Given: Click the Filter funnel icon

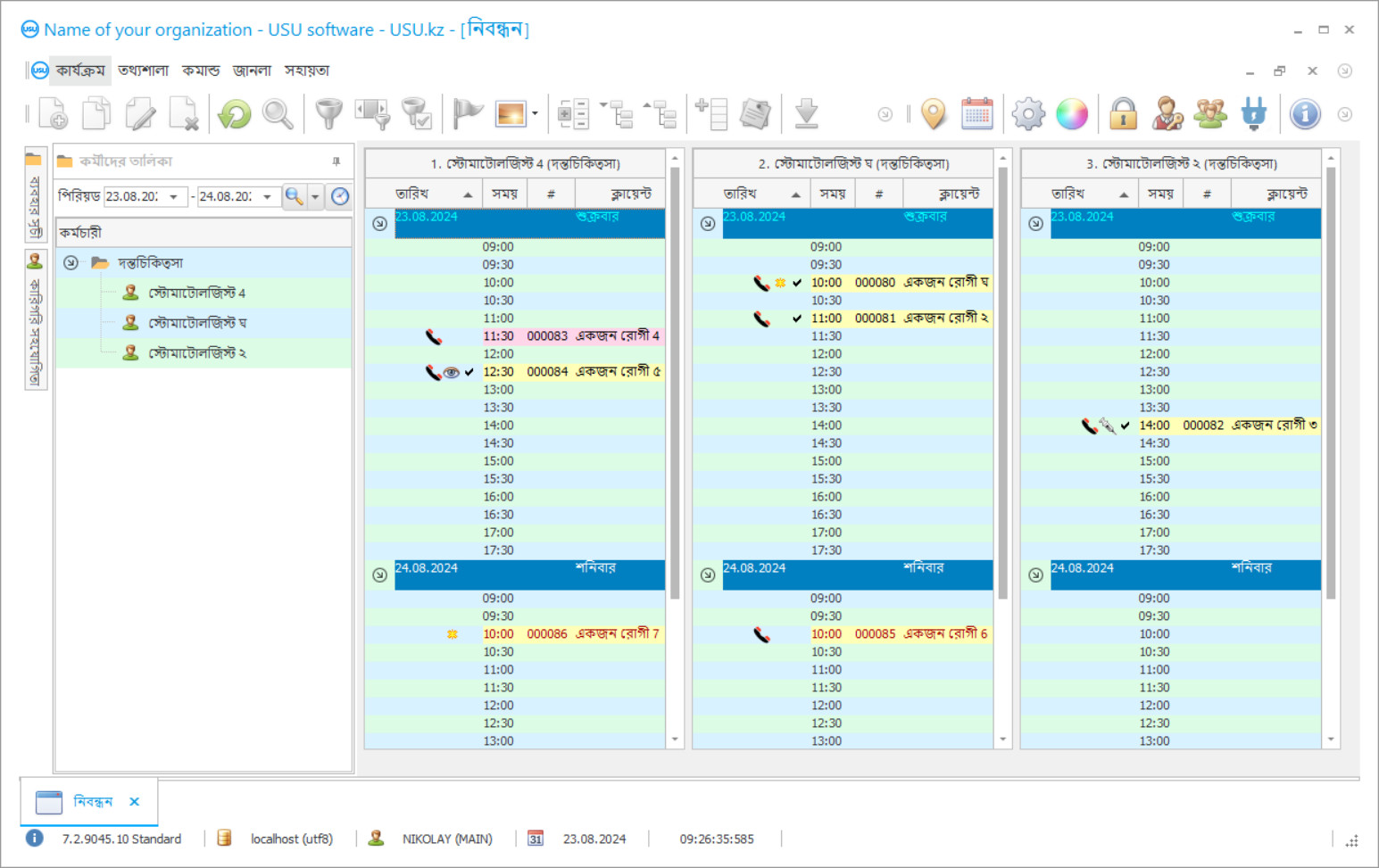Looking at the screenshot, I should [328, 114].
